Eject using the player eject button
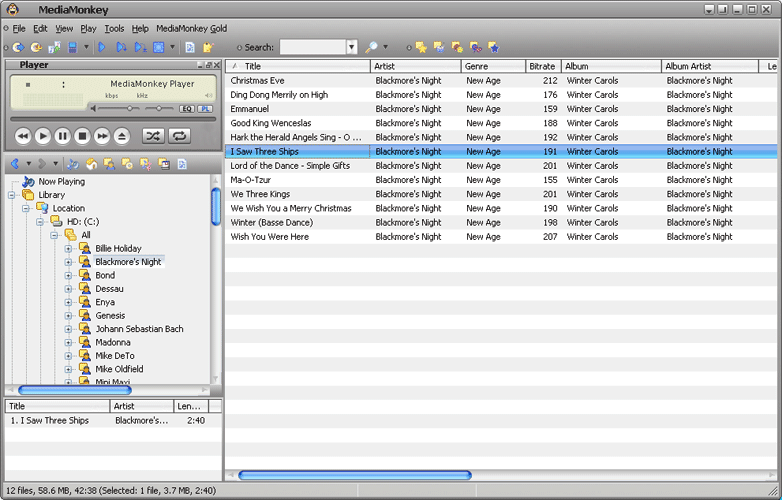 click(x=122, y=136)
